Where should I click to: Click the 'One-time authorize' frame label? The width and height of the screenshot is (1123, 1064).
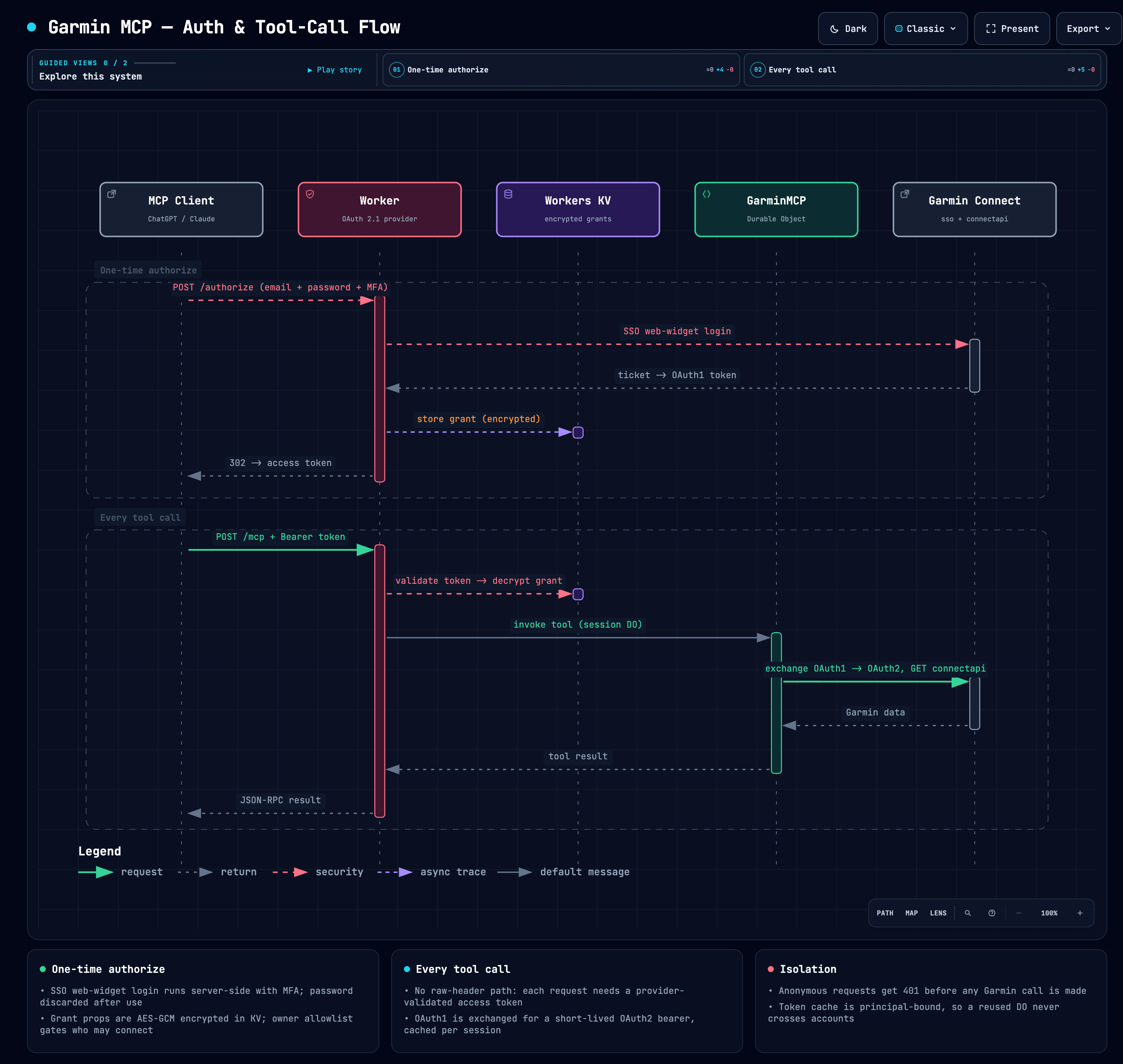pos(149,271)
